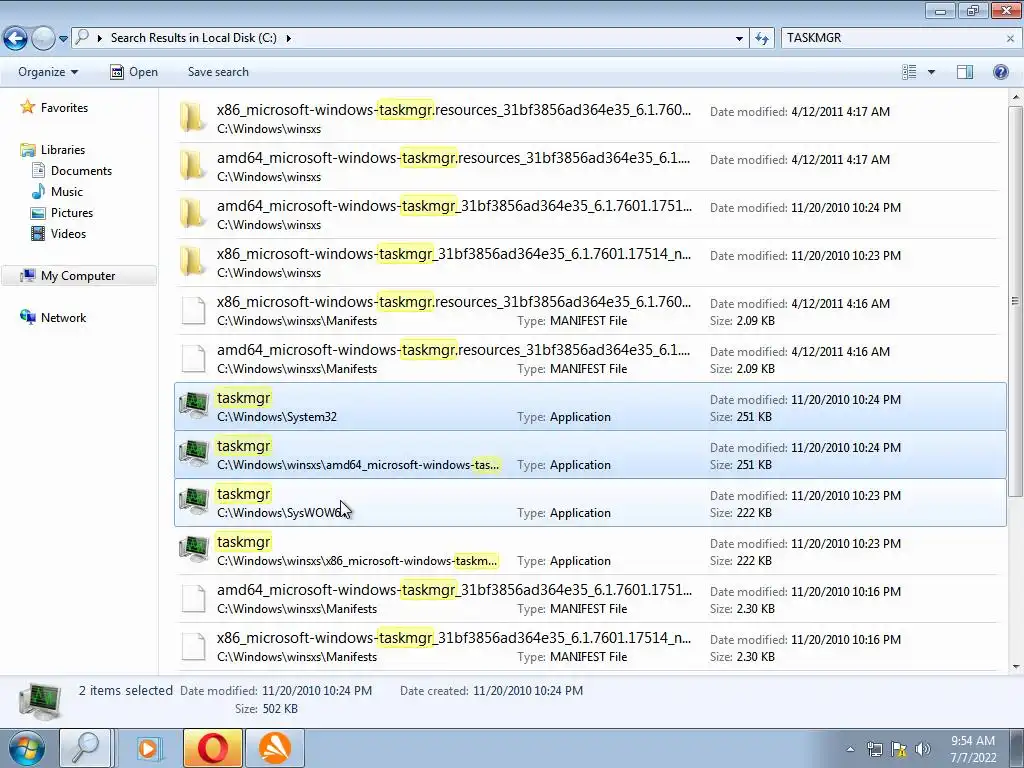Open the Videos library in sidebar
The image size is (1024, 768).
pyautogui.click(x=68, y=233)
